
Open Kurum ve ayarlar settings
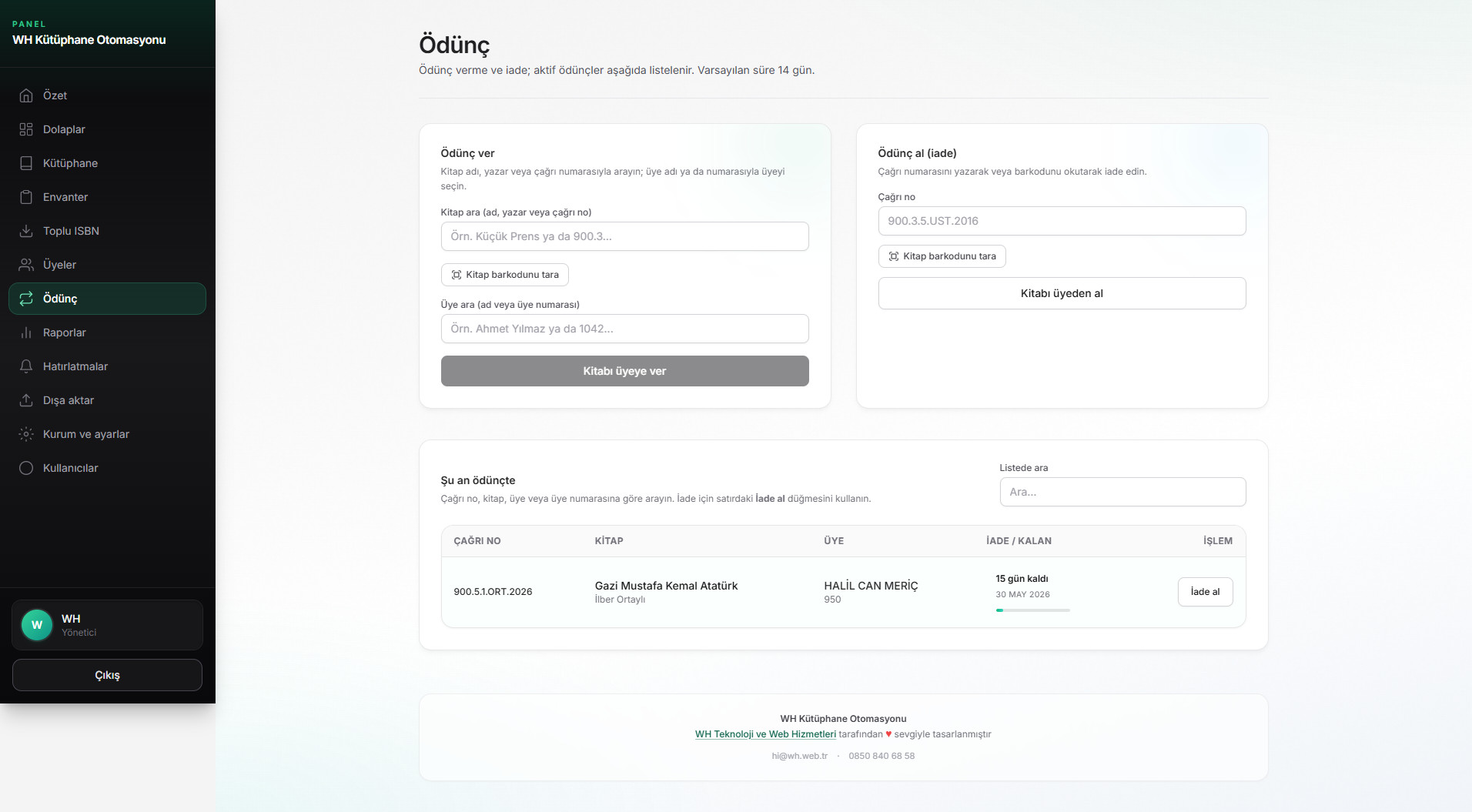coord(107,434)
